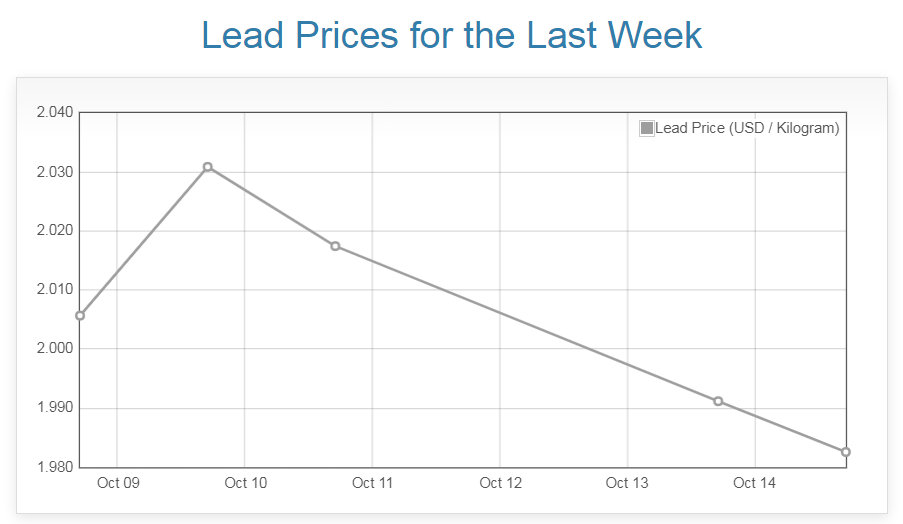Select the 1.990 price axis label
The width and height of the screenshot is (903, 524).
coord(55,408)
